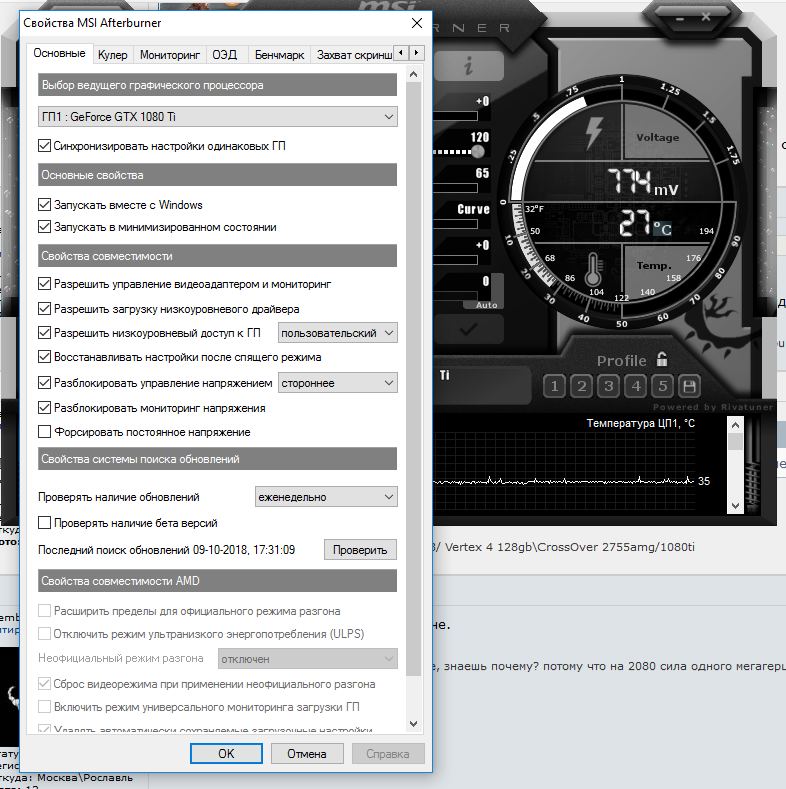786x789 pixels.
Task: Switch to the Захват скриншотов tab
Action: coord(354,55)
